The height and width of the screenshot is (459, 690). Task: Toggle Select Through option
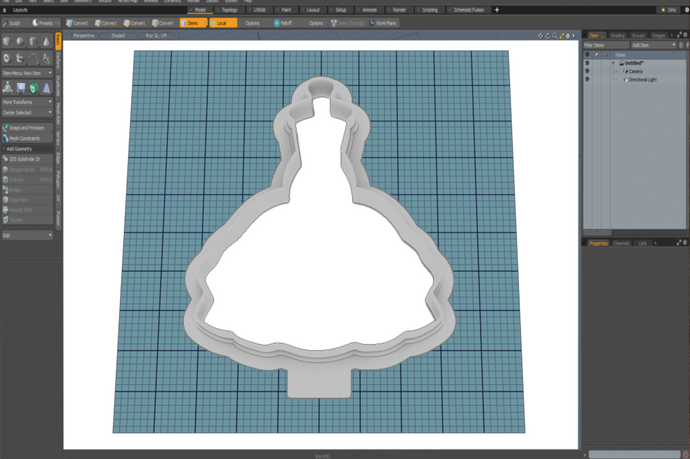(x=347, y=23)
